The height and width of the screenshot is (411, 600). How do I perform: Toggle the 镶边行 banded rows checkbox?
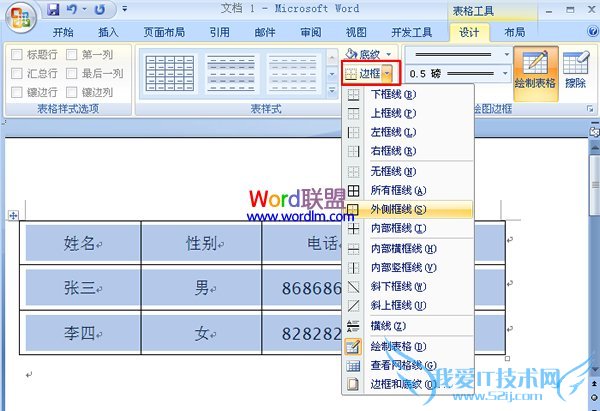[x=16, y=92]
